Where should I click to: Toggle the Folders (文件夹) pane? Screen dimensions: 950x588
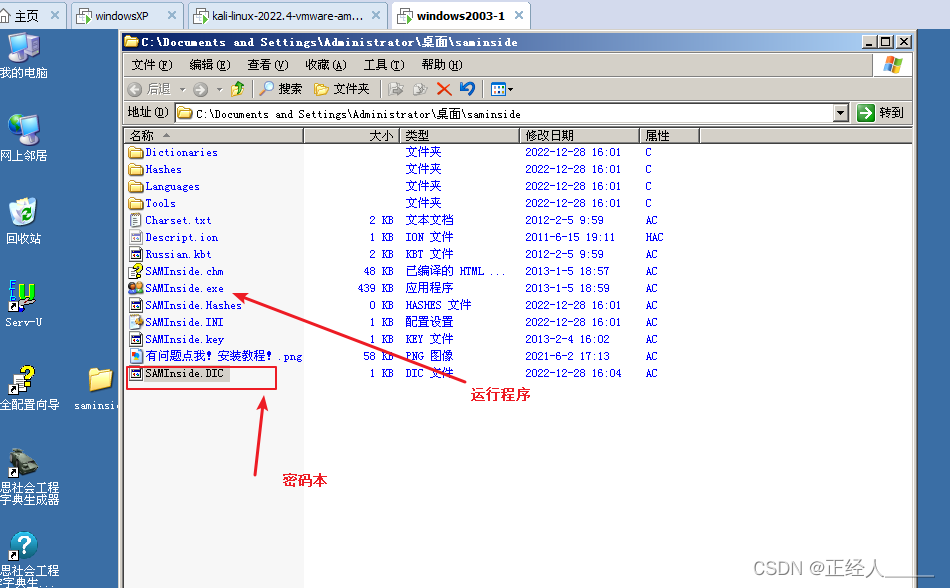click(x=342, y=89)
